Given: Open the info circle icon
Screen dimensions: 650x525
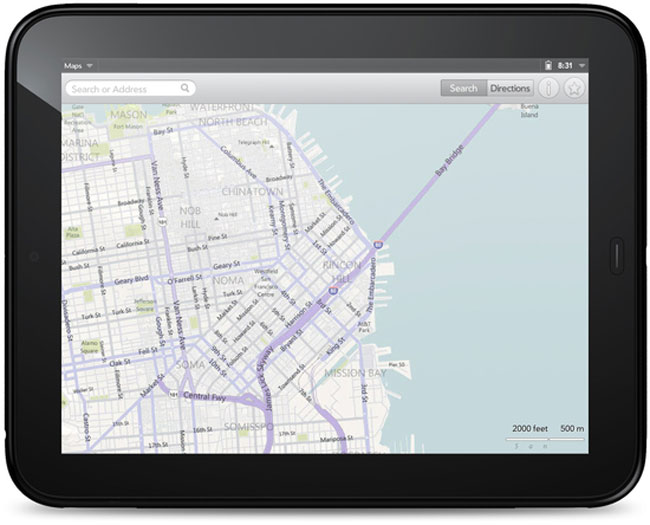Looking at the screenshot, I should [548, 88].
